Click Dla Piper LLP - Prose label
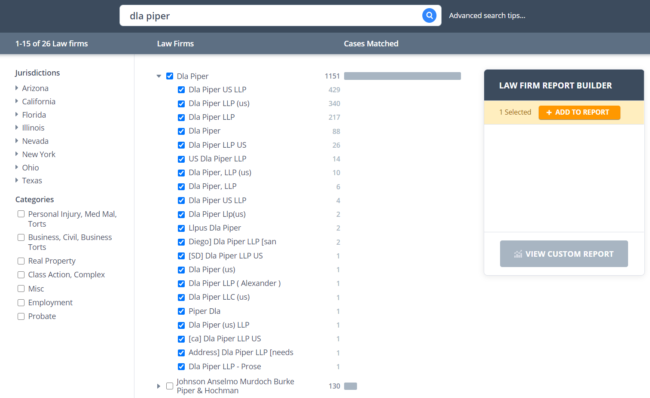Screen dimensions: 650x398 pos(225,366)
